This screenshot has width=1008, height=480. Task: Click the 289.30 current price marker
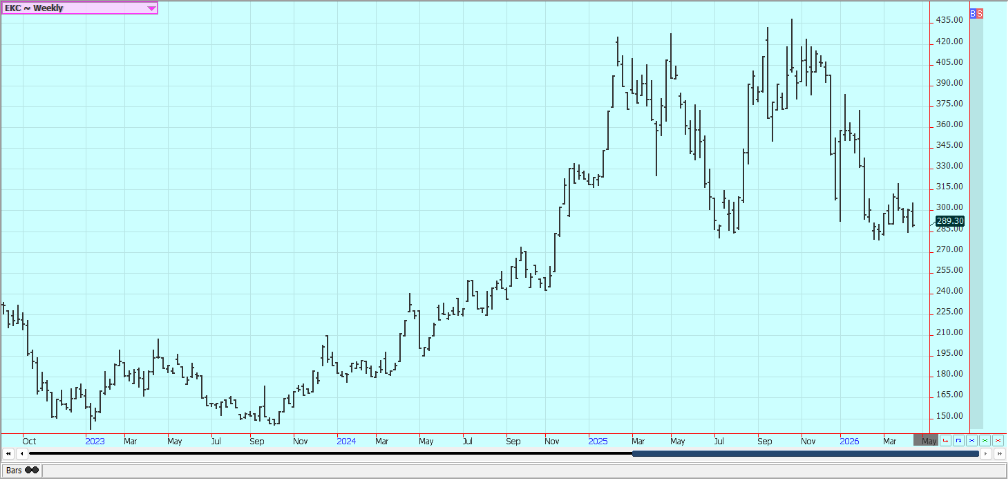click(949, 221)
